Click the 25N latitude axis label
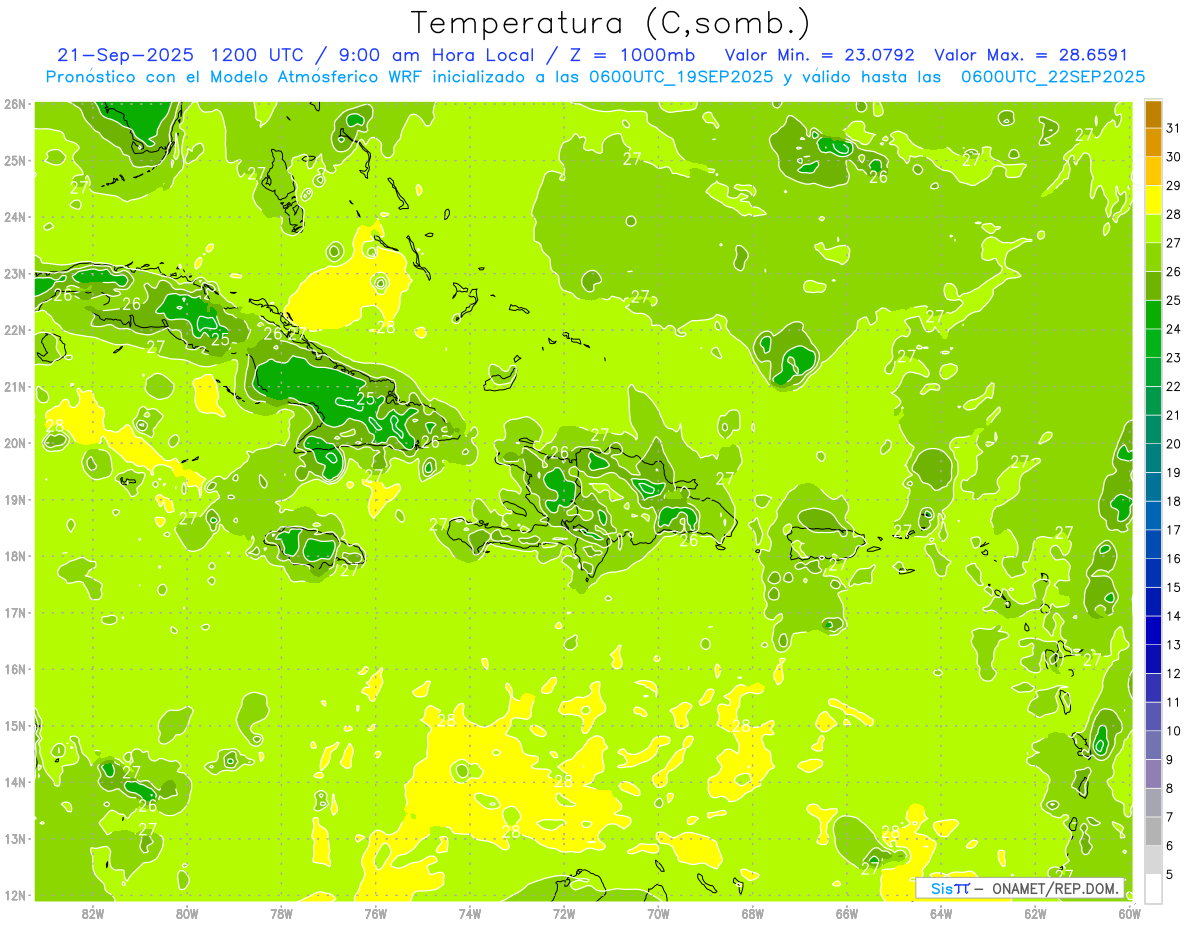The image size is (1200, 927). click(x=15, y=161)
